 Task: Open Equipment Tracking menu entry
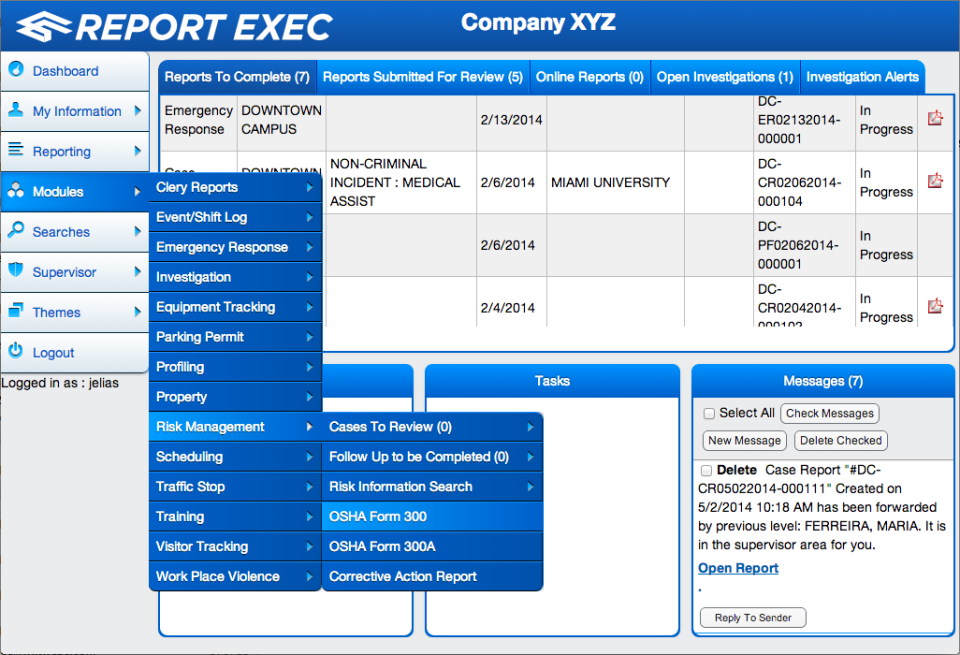(235, 307)
